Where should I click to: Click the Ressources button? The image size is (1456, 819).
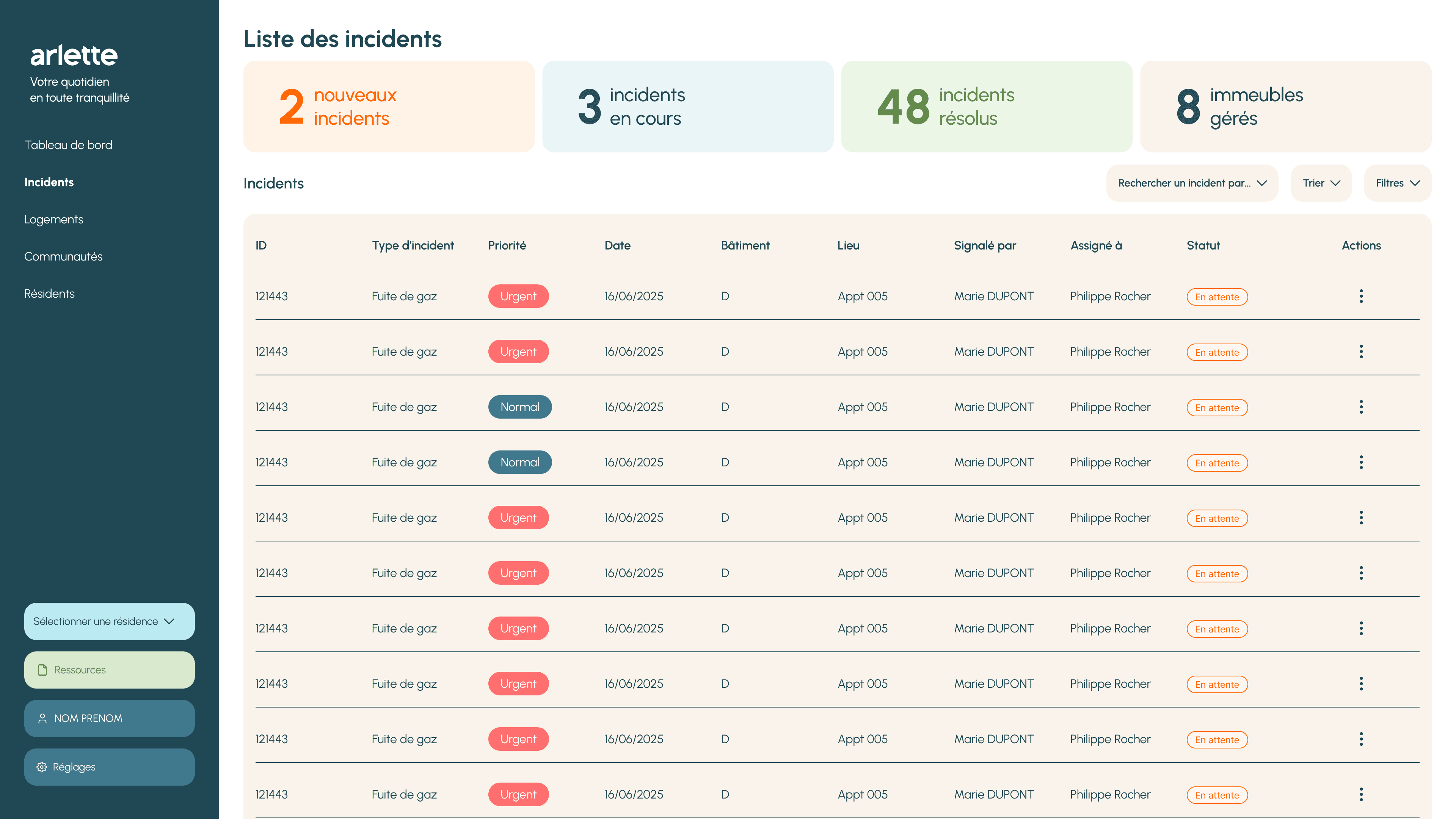(109, 670)
